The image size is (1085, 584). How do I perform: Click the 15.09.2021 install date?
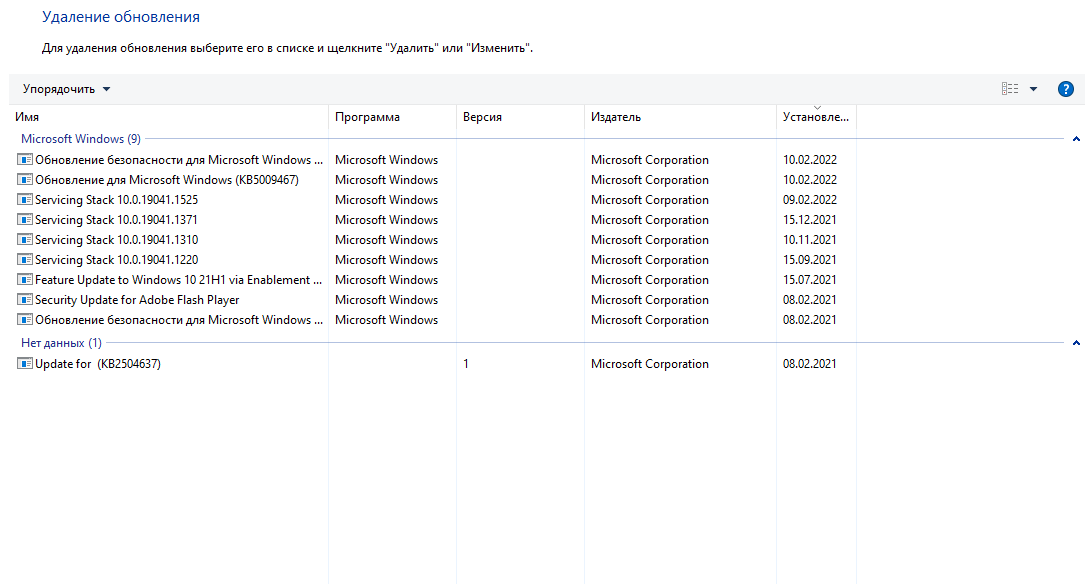[810, 260]
